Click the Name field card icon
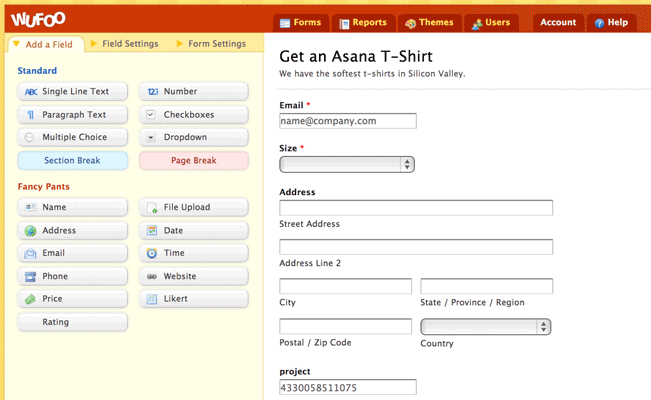The height and width of the screenshot is (400, 651). 30,207
